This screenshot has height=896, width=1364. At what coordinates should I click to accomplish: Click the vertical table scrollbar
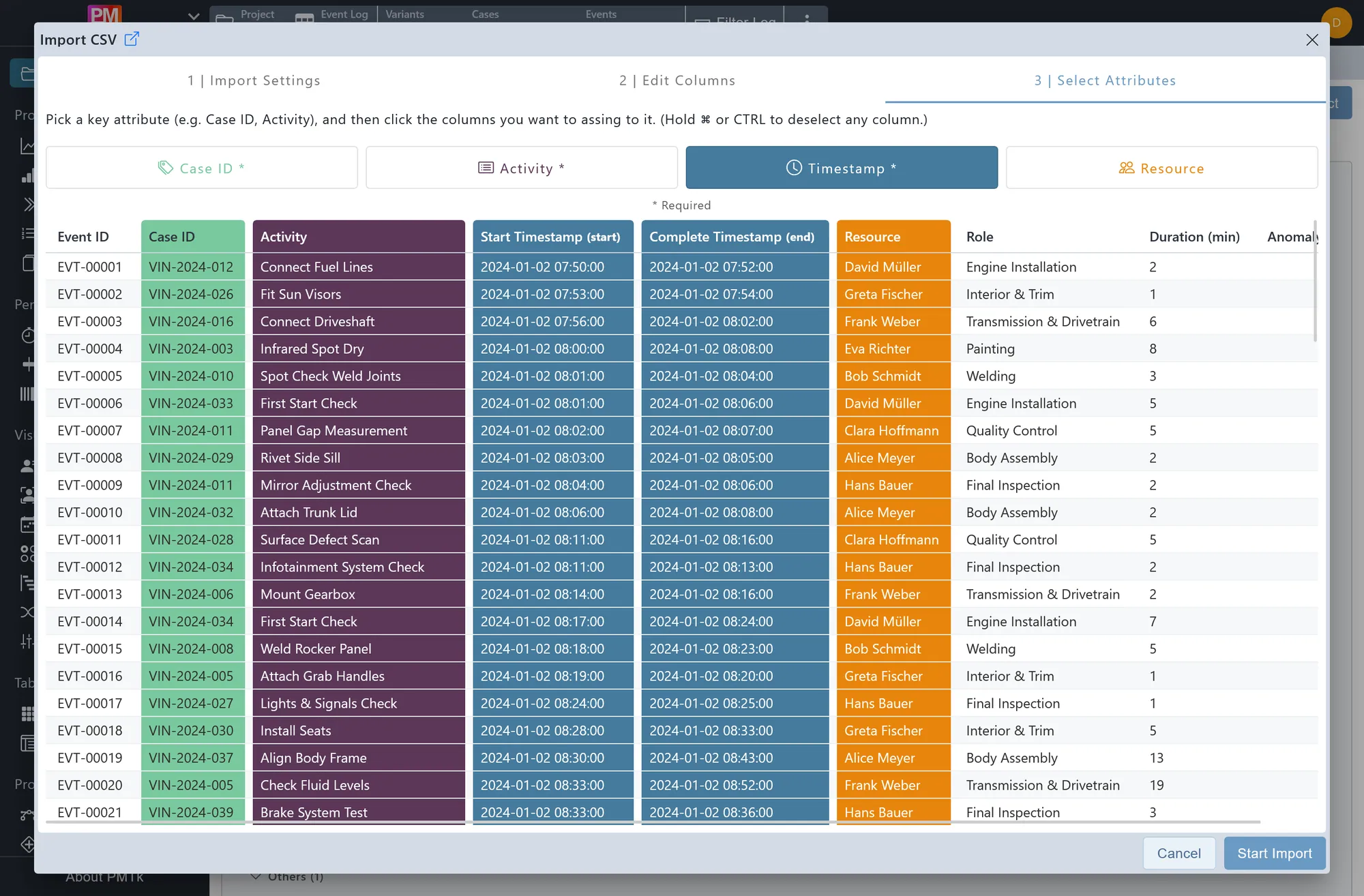[x=1315, y=281]
